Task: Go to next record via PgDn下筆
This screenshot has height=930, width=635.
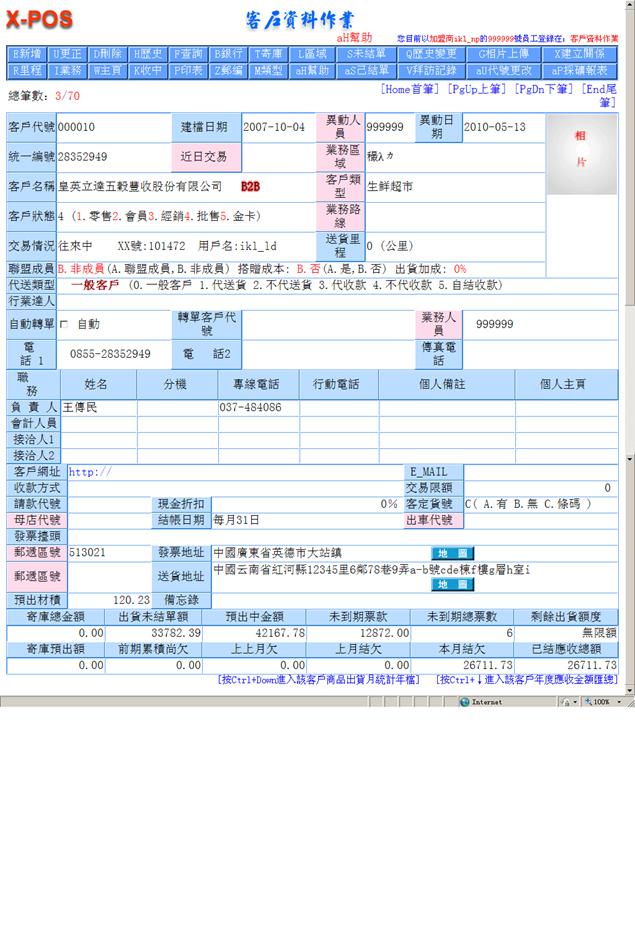Action: [543, 90]
